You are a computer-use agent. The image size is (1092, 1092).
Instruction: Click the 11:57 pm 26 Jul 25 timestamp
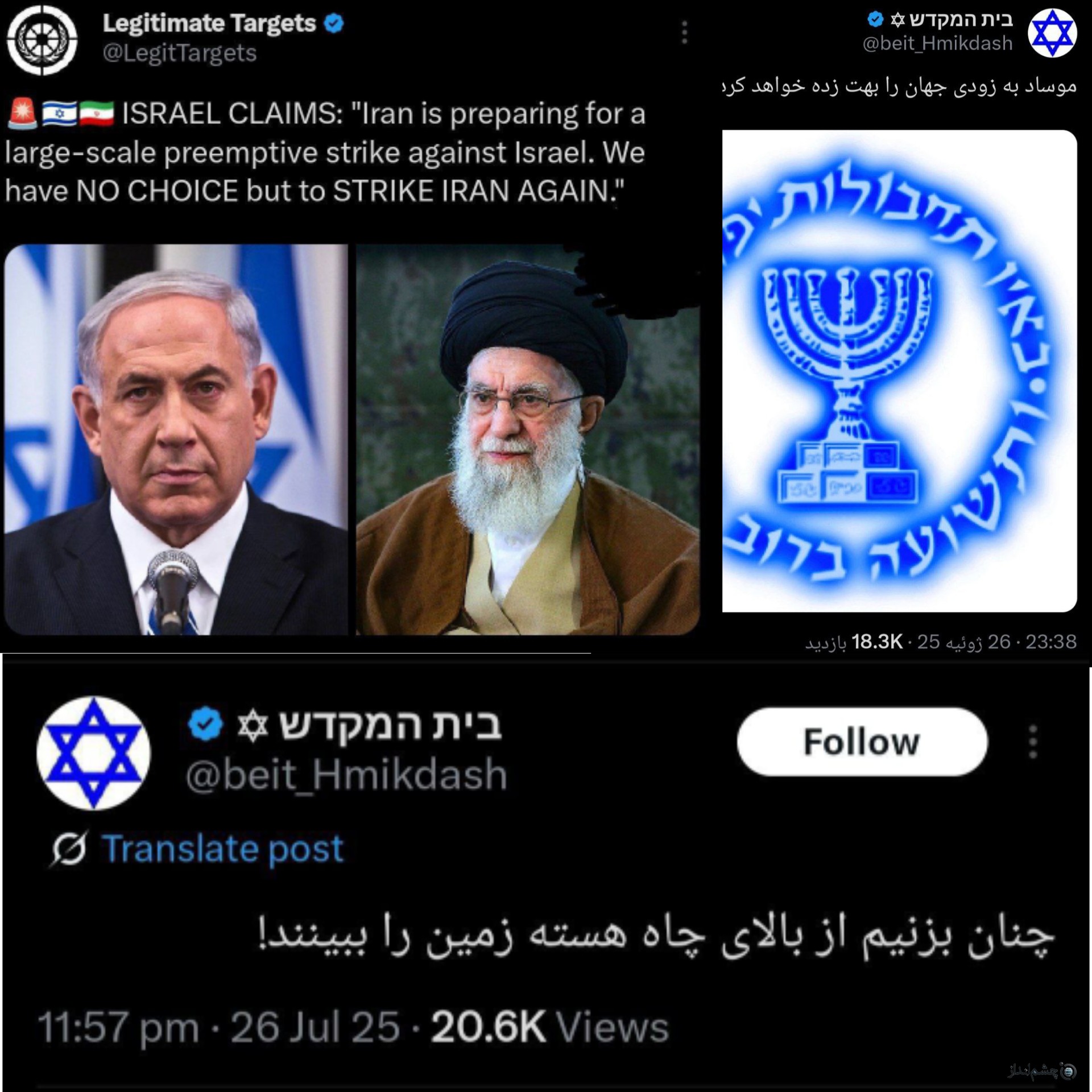tap(218, 1027)
